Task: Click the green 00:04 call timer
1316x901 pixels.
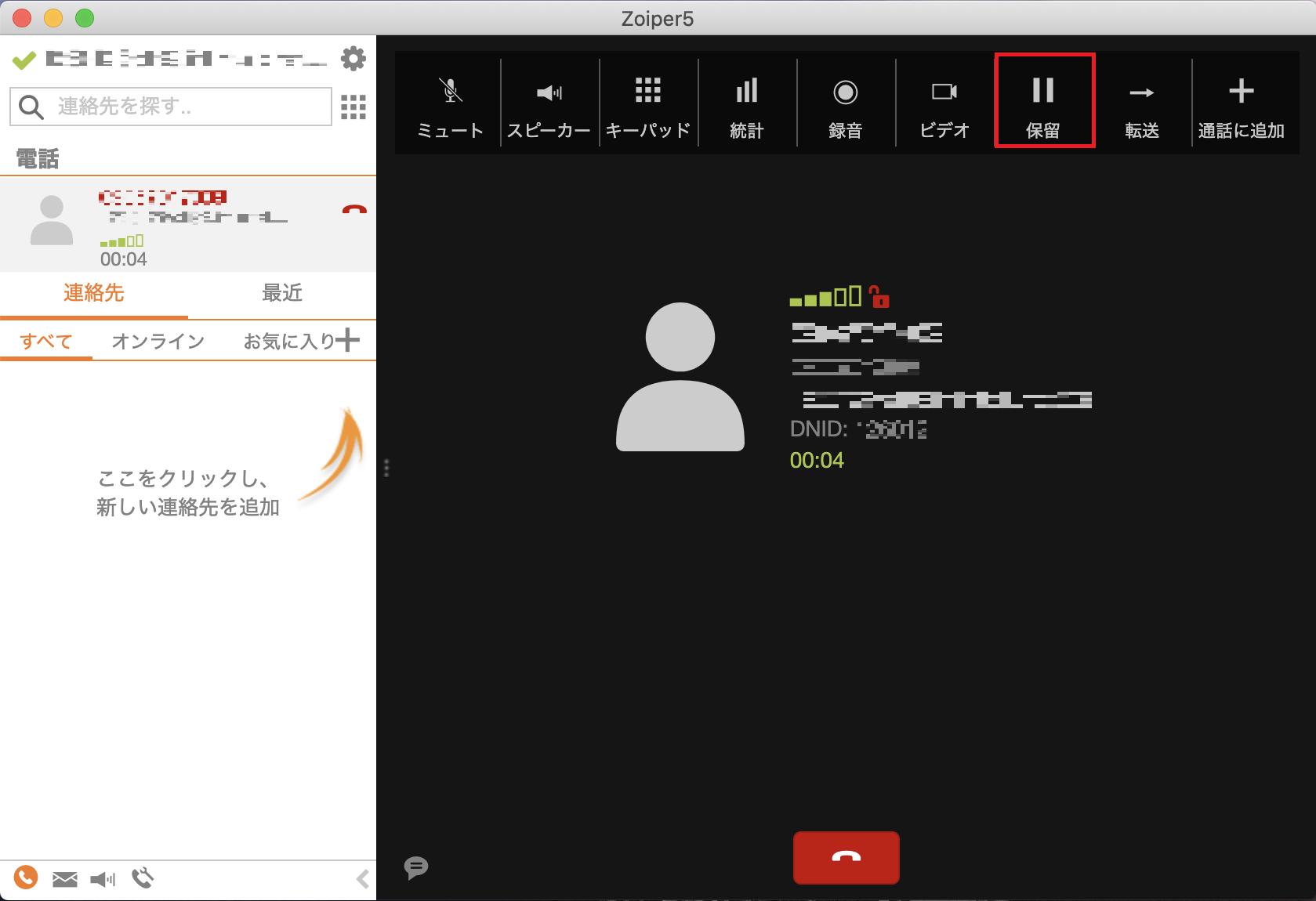Action: click(817, 460)
